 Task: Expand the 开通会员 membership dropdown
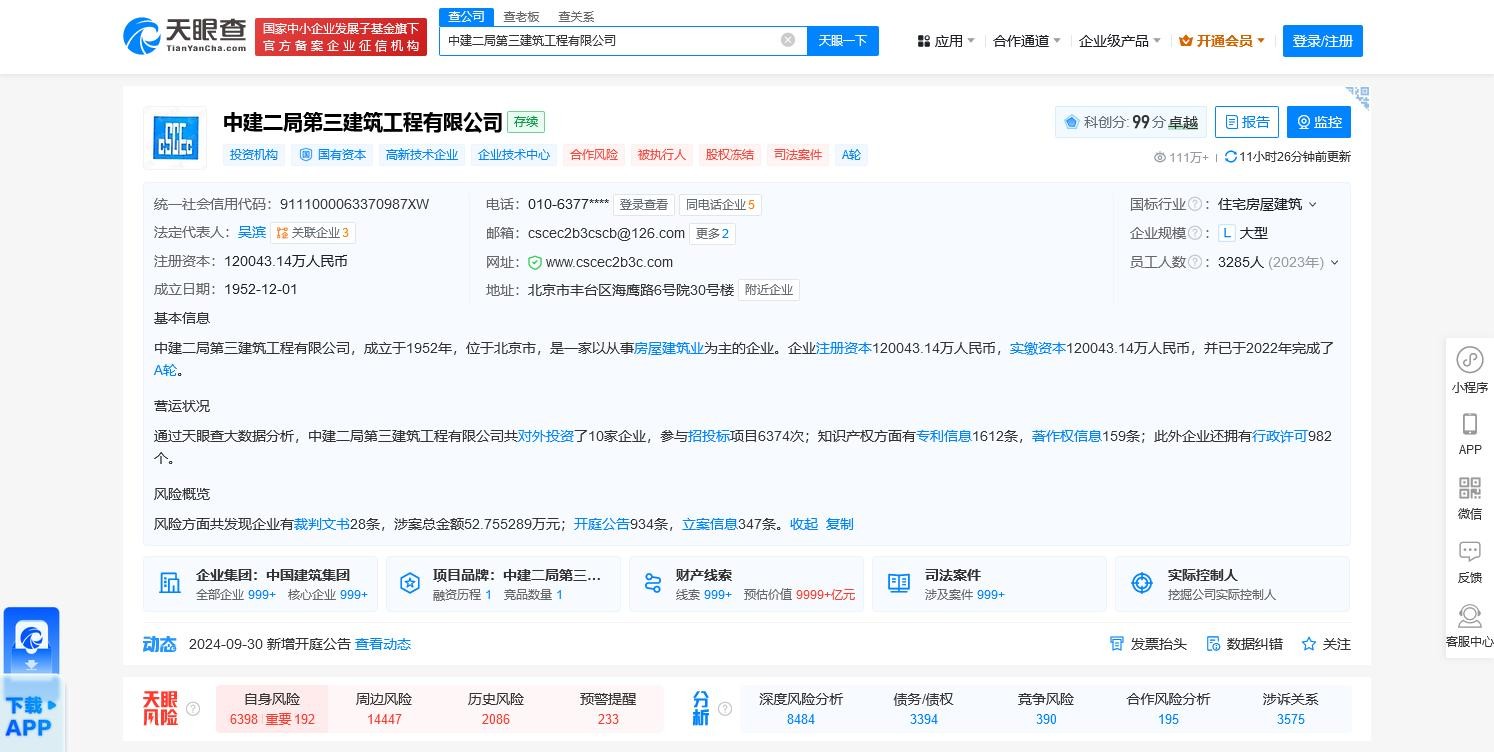1222,41
